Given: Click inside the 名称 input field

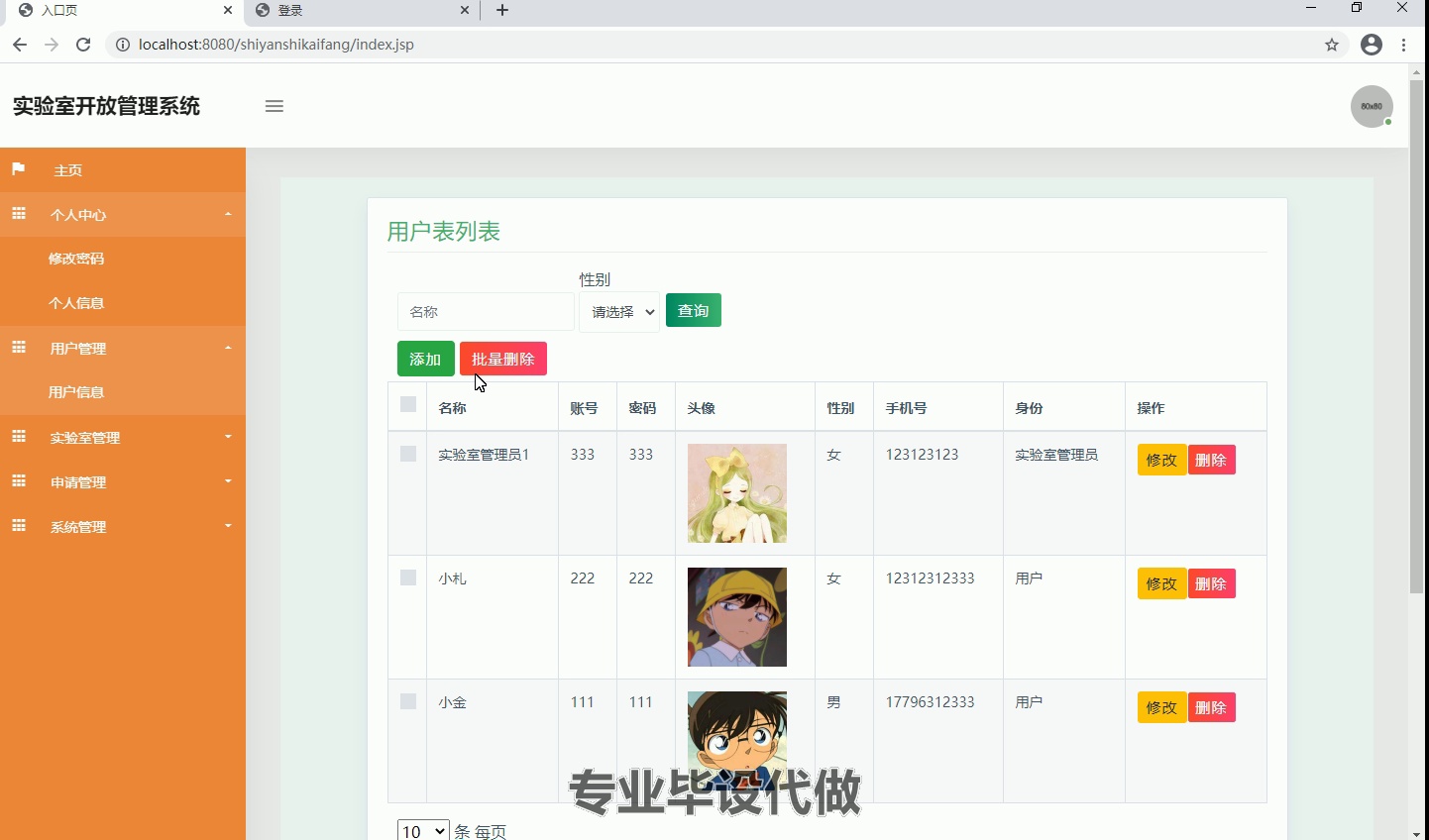Looking at the screenshot, I should click(485, 311).
